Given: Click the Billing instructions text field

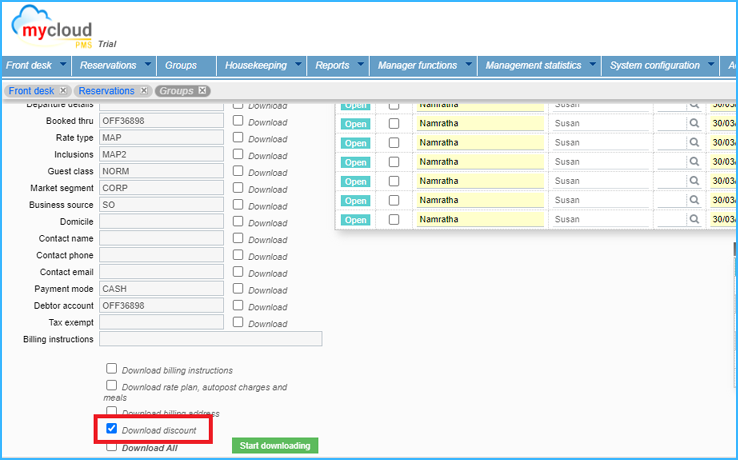Looking at the screenshot, I should 210,339.
